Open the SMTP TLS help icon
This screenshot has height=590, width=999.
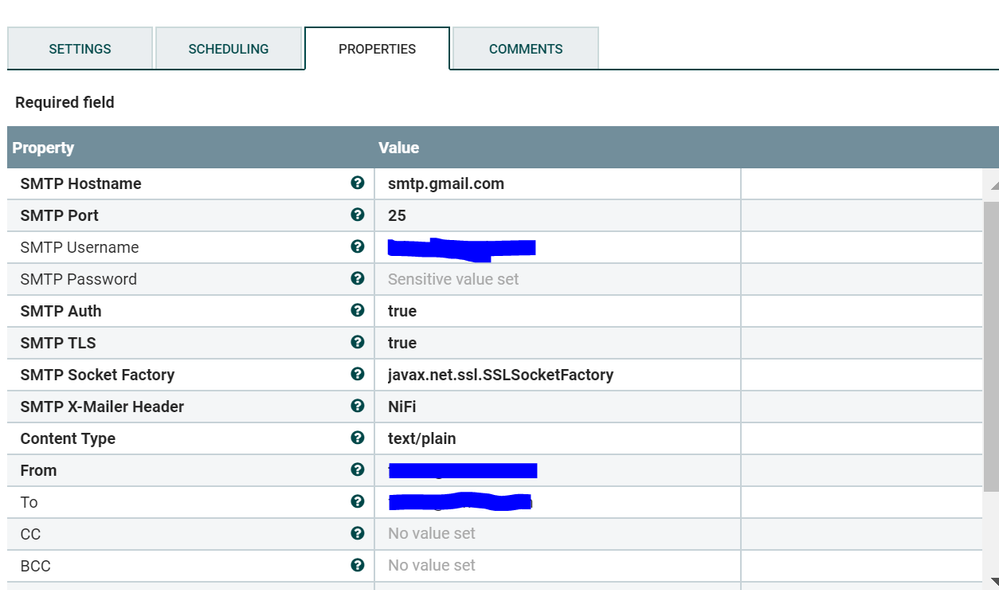[x=357, y=342]
